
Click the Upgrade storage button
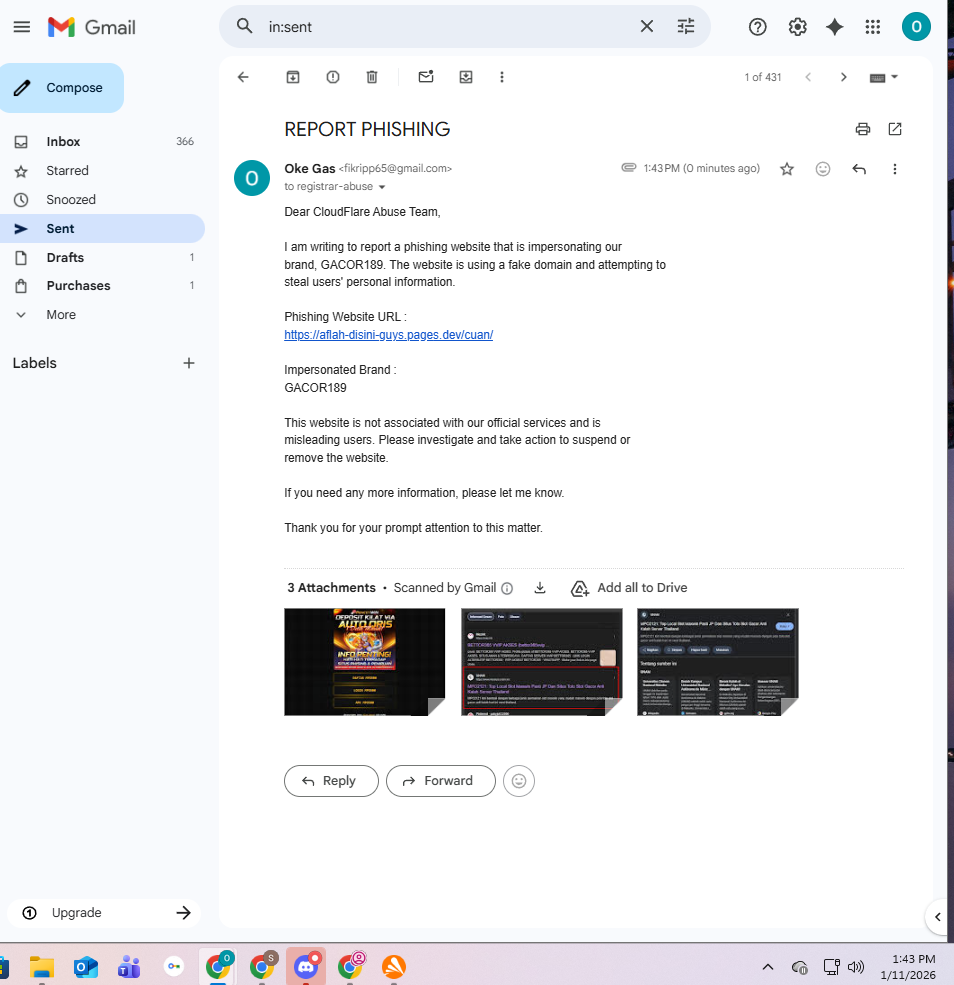pyautogui.click(x=104, y=913)
